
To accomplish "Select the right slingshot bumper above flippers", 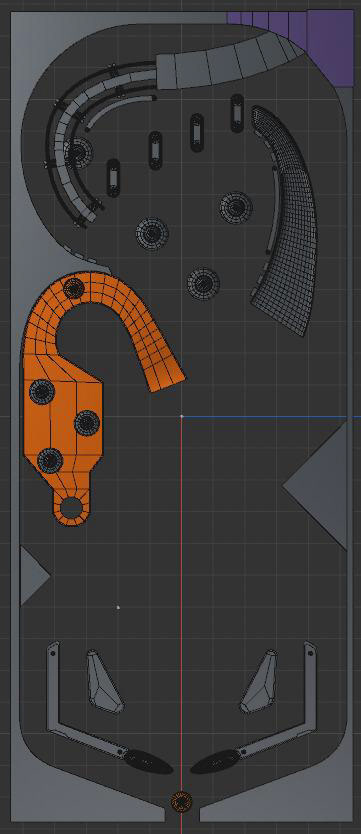I will pos(259,681).
